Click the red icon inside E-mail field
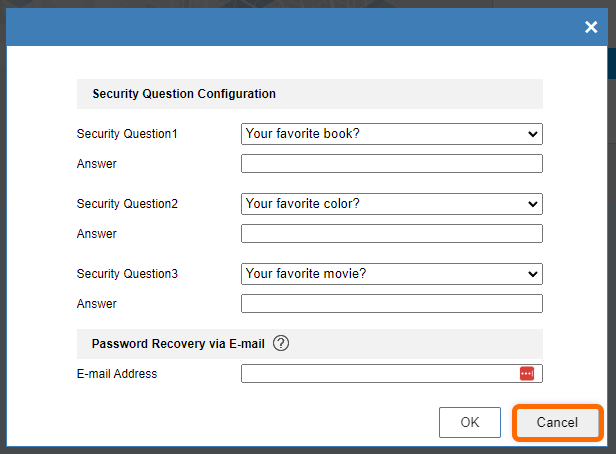 click(x=527, y=373)
